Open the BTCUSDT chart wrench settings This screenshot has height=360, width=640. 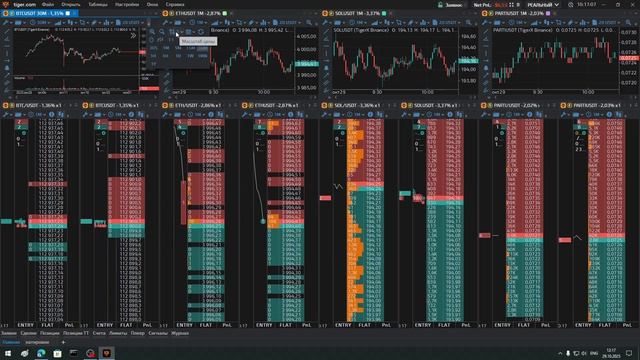pyautogui.click(x=5, y=22)
